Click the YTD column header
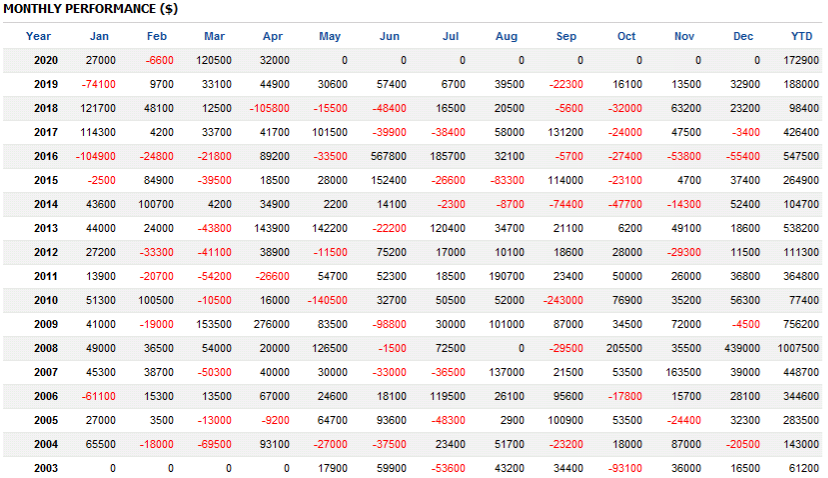This screenshot has height=478, width=828. click(x=801, y=36)
